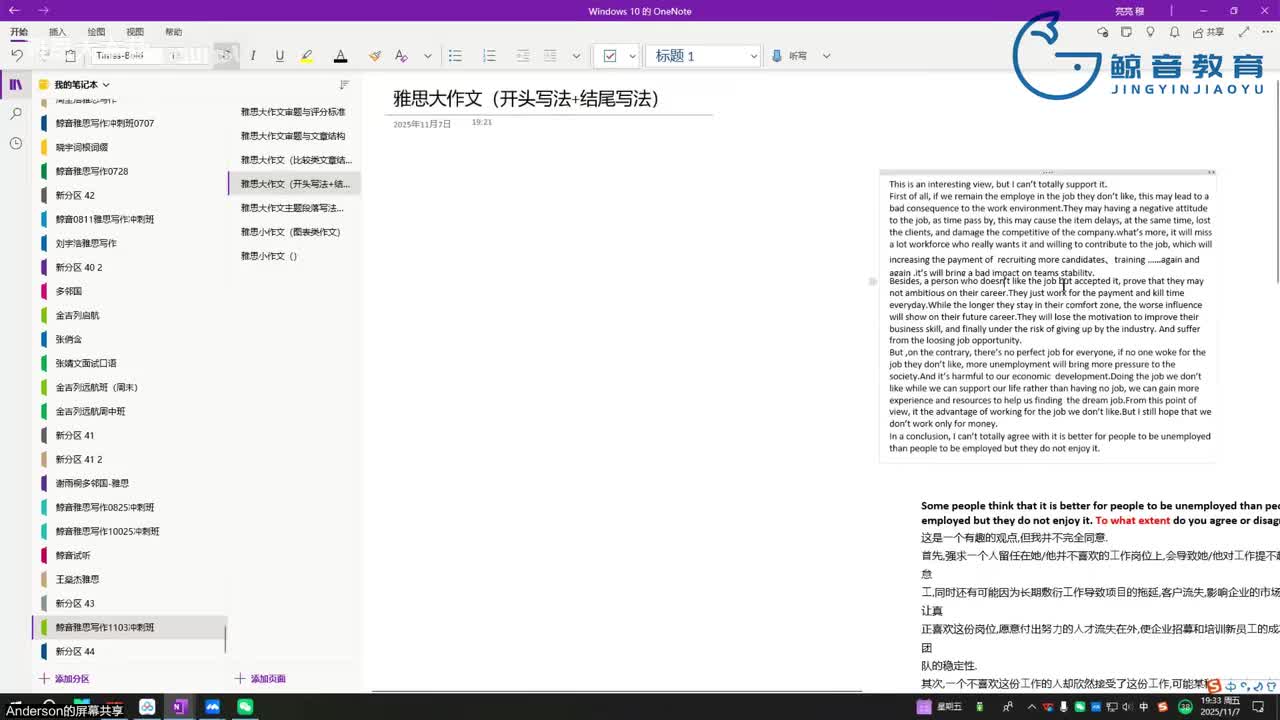The image size is (1280, 720).
Task: Toggle the To-Do checkbox tag
Action: [610, 56]
